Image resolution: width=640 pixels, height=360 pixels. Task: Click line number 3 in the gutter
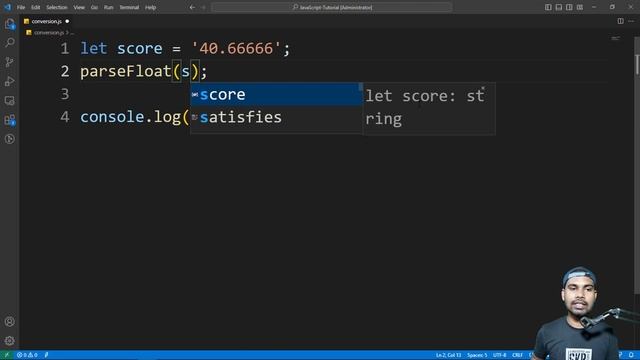coord(65,94)
